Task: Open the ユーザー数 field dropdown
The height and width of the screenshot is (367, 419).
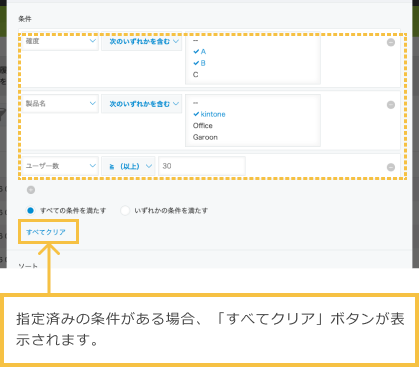Action: pos(60,166)
